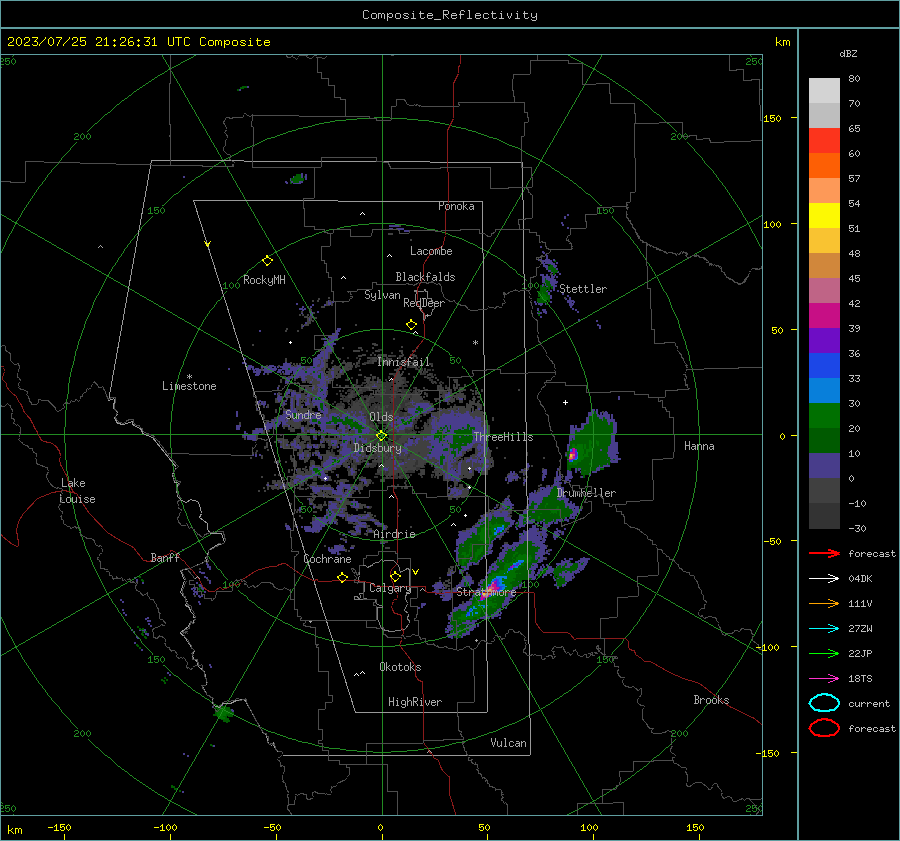
Task: Click the Banff label on map
Action: [165, 557]
